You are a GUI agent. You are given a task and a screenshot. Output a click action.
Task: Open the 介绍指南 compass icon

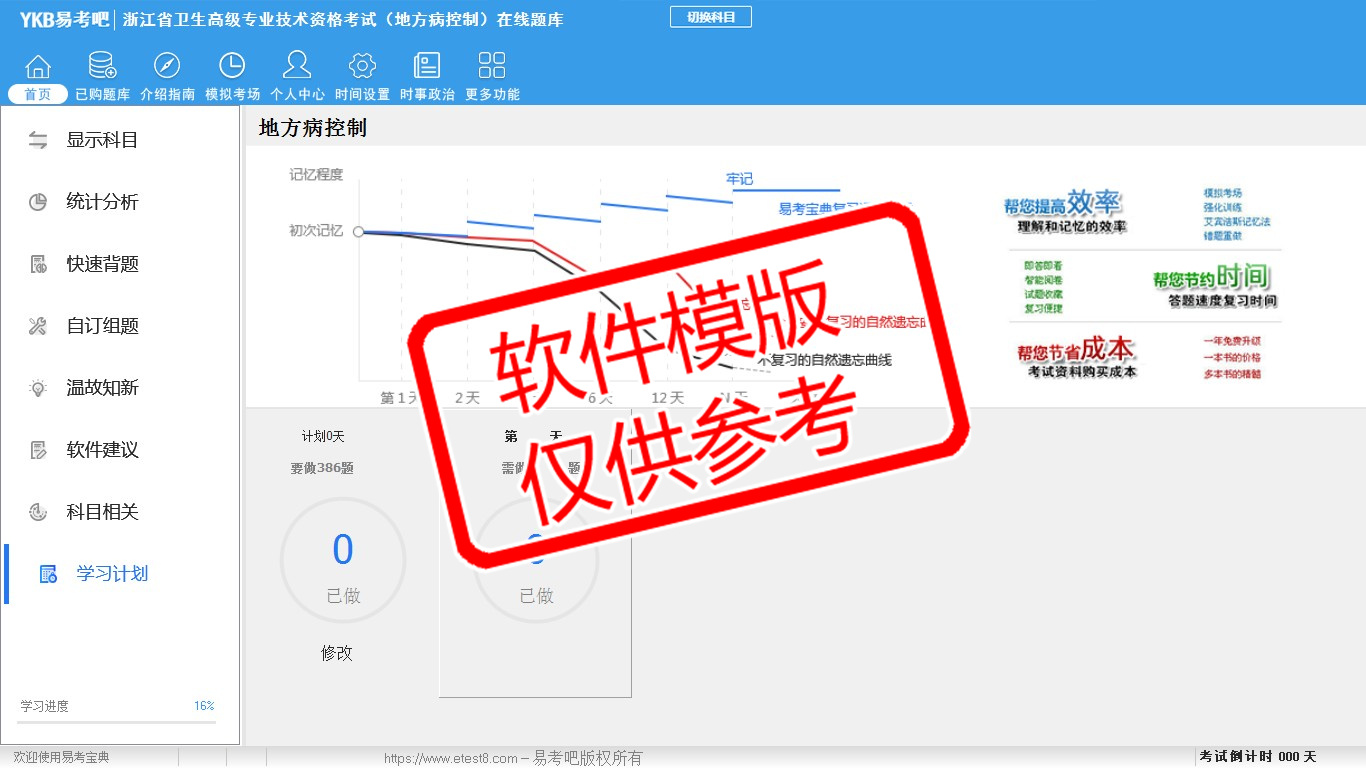tap(167, 66)
